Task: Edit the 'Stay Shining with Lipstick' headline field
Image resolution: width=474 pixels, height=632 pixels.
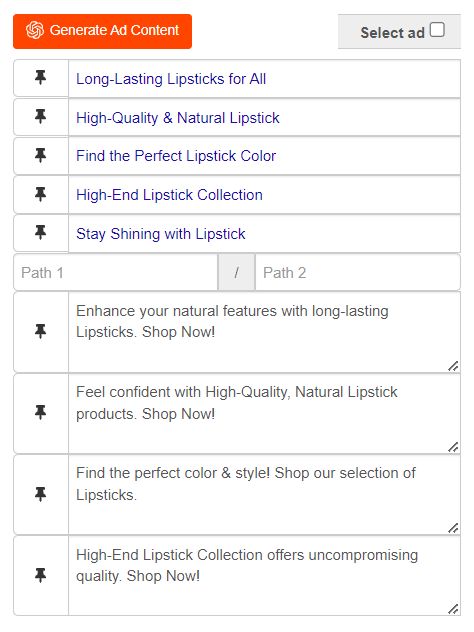Action: tap(264, 234)
